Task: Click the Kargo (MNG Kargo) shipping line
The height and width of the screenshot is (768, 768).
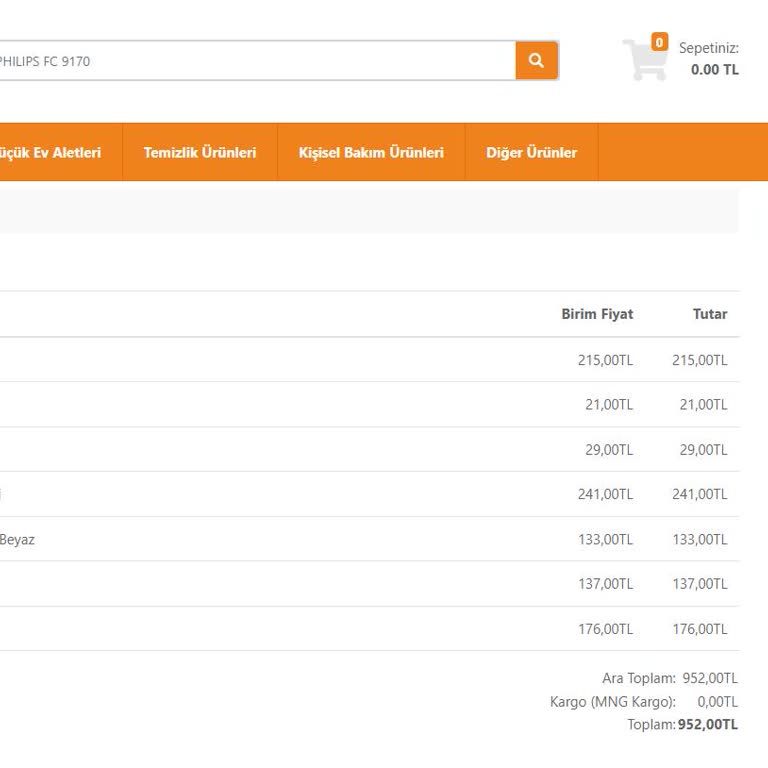Action: click(612, 702)
